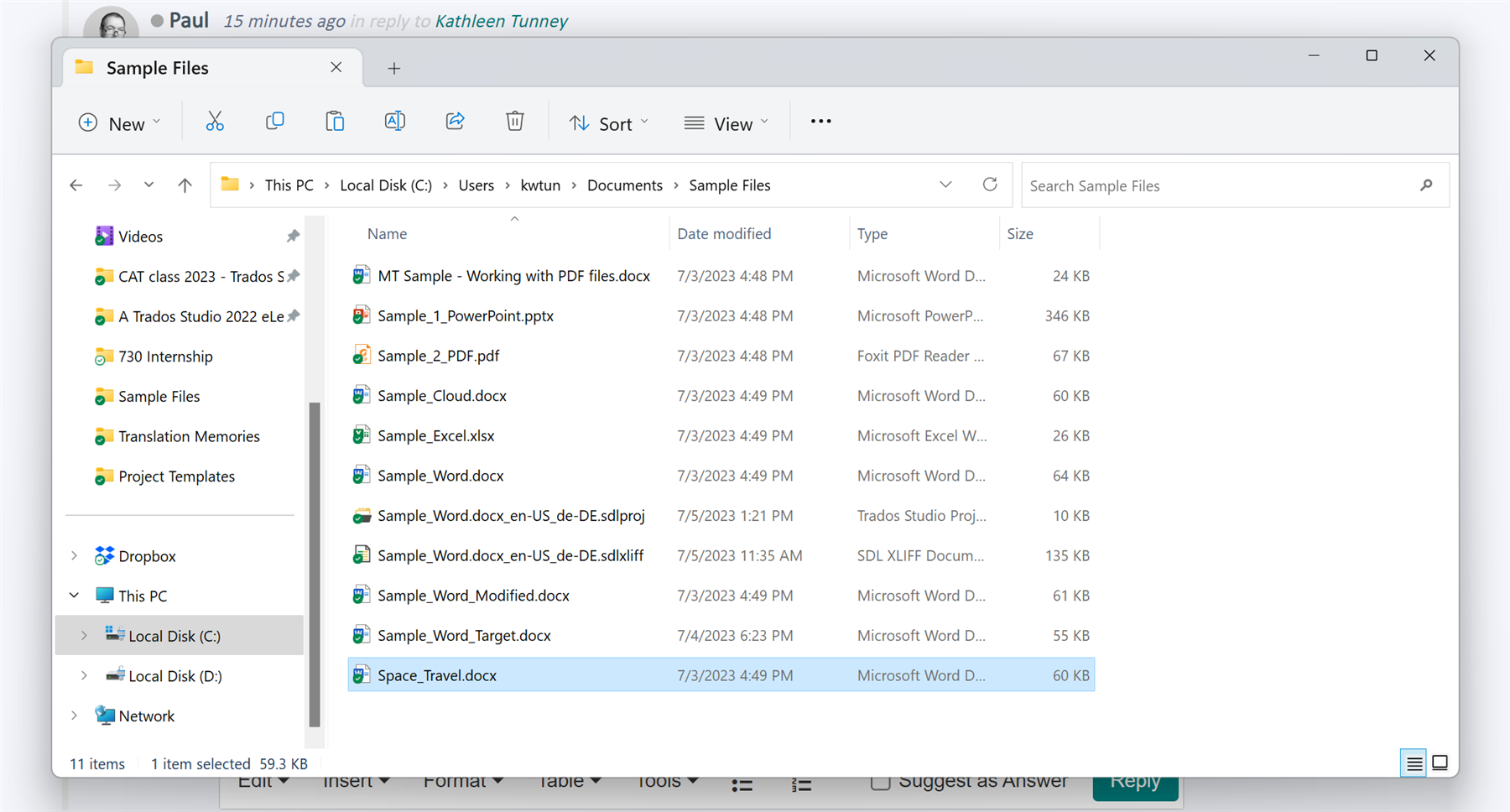Click Documents in the breadcrumb path
This screenshot has width=1510, height=812.
[625, 185]
